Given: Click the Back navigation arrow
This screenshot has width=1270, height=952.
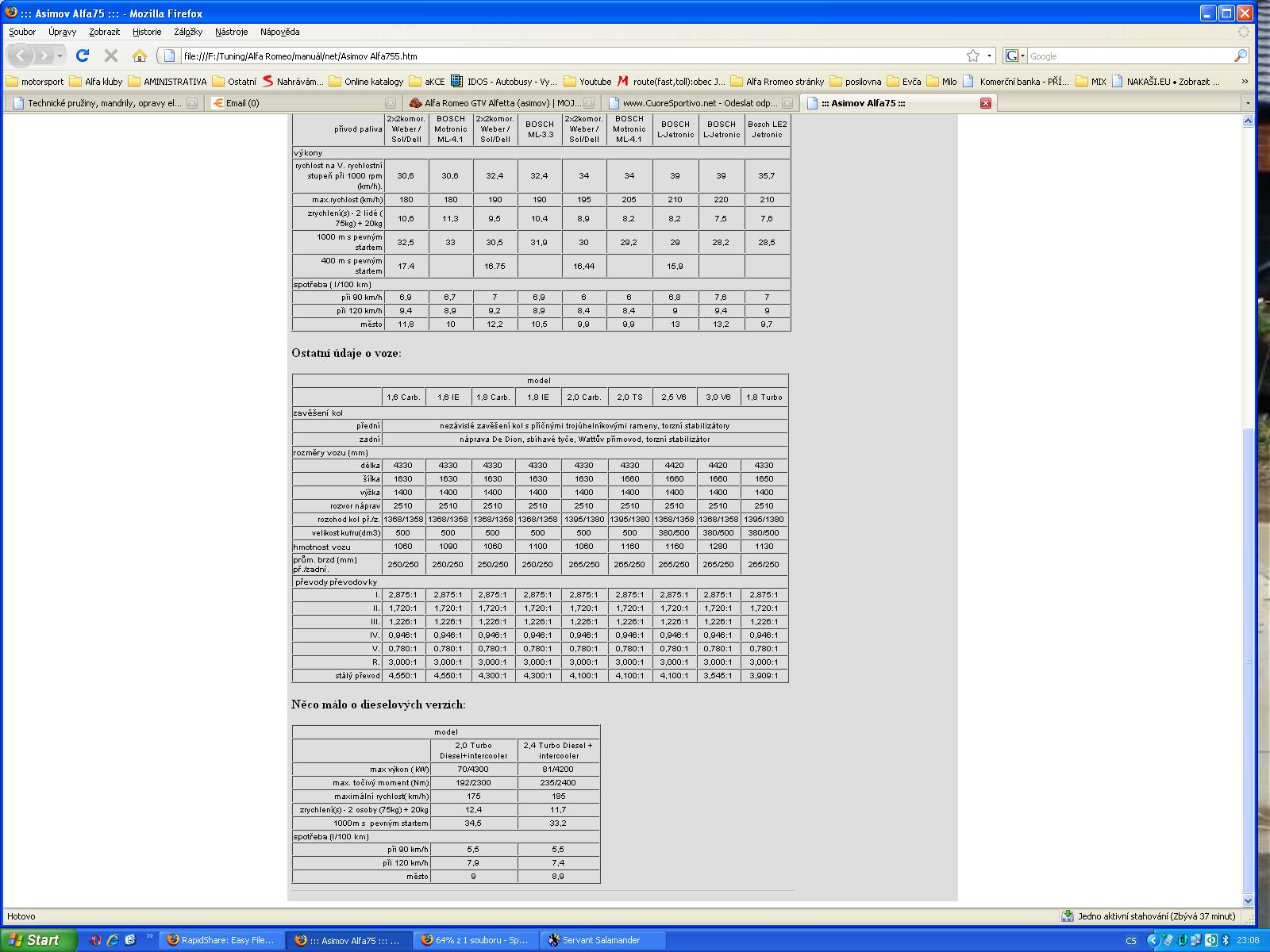Looking at the screenshot, I should [21, 56].
